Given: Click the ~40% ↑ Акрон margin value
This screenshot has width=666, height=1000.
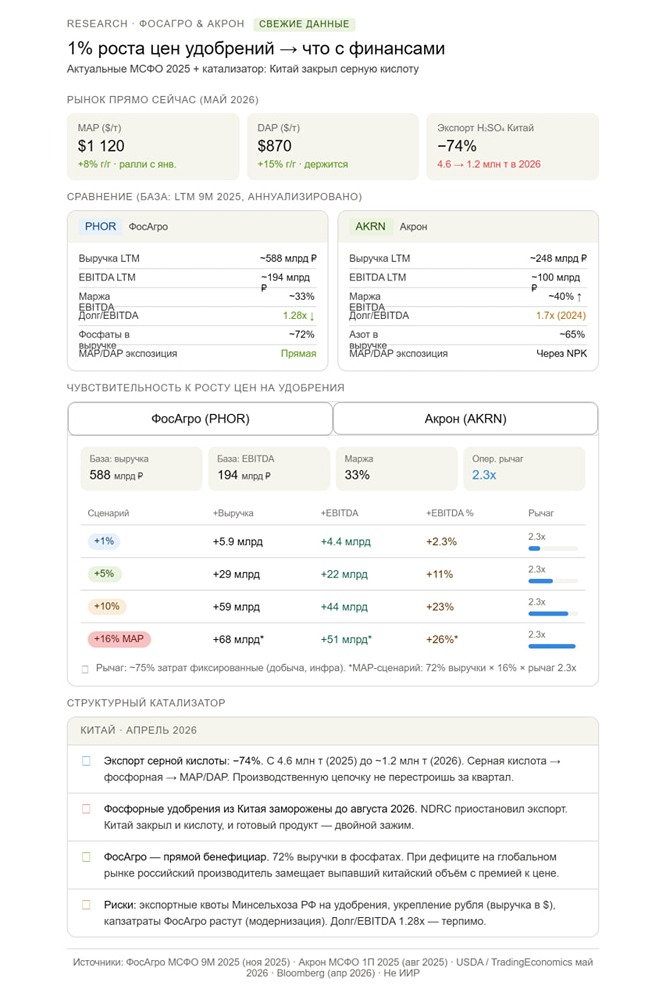Looking at the screenshot, I should [565, 297].
